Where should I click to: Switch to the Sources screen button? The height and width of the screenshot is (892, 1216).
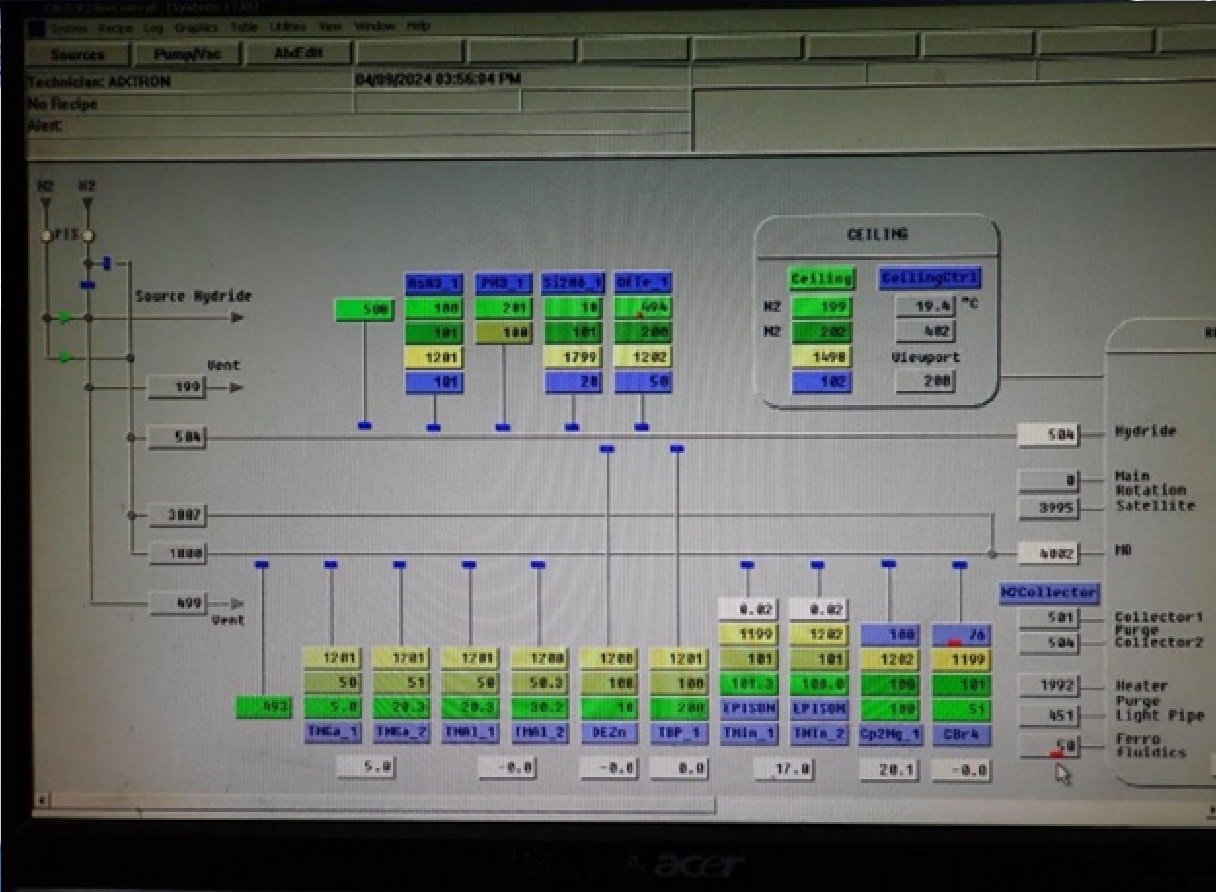pyautogui.click(x=78, y=54)
